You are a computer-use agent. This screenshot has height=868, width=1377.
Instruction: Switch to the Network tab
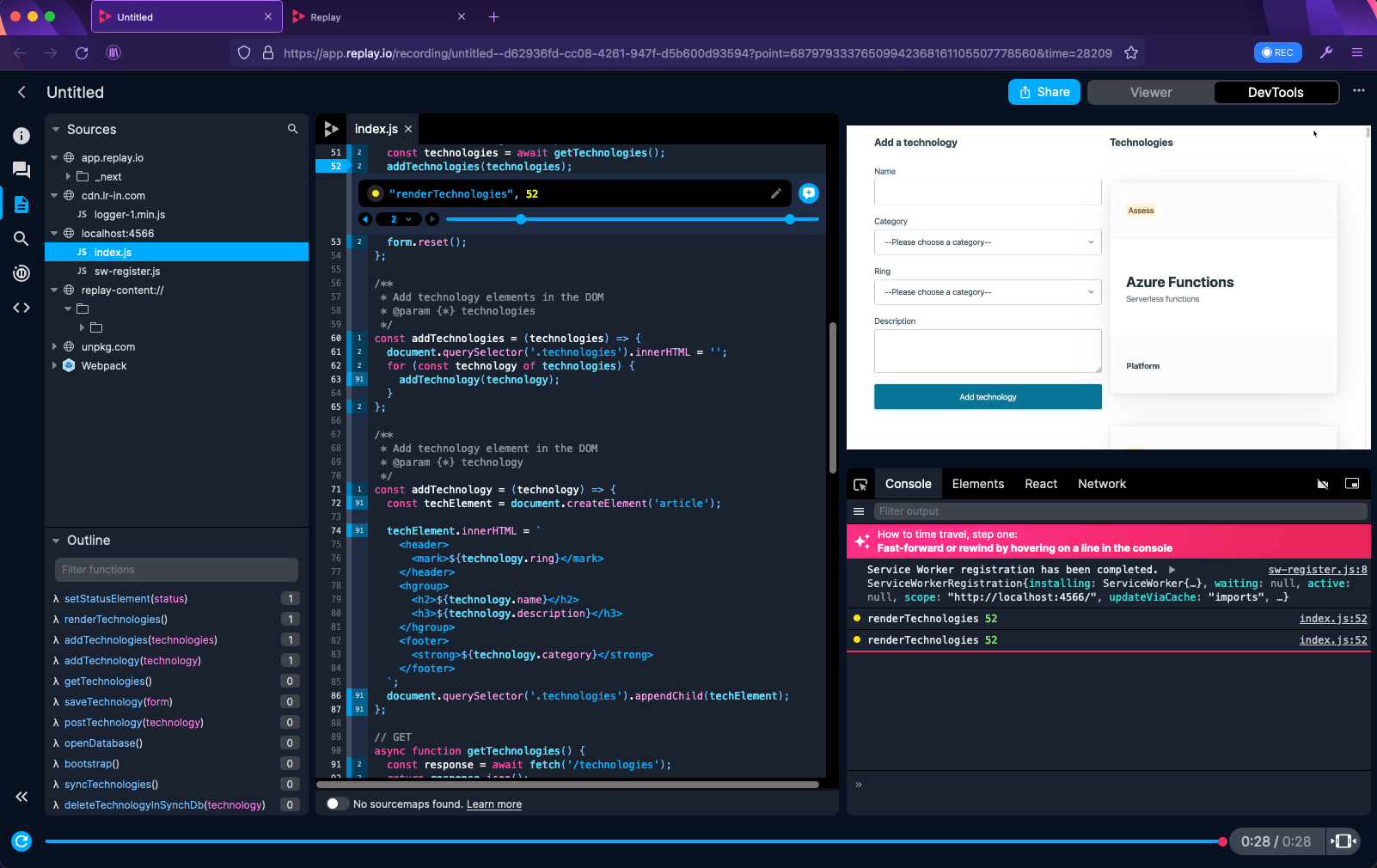pyautogui.click(x=1102, y=484)
